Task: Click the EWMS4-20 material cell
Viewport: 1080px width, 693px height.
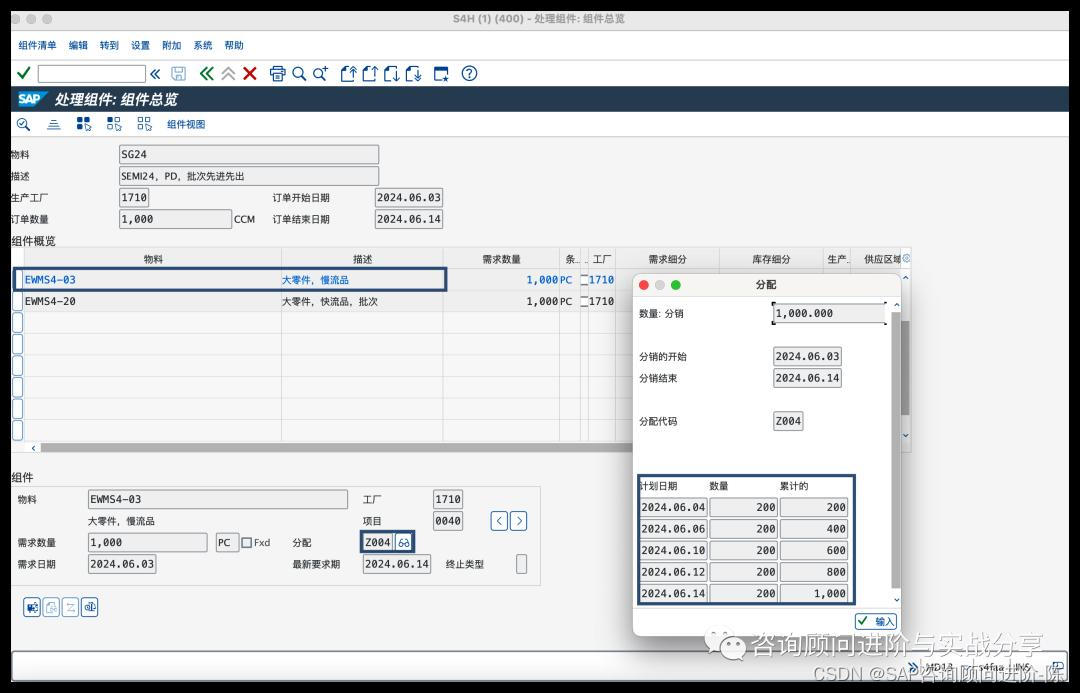Action: point(153,301)
